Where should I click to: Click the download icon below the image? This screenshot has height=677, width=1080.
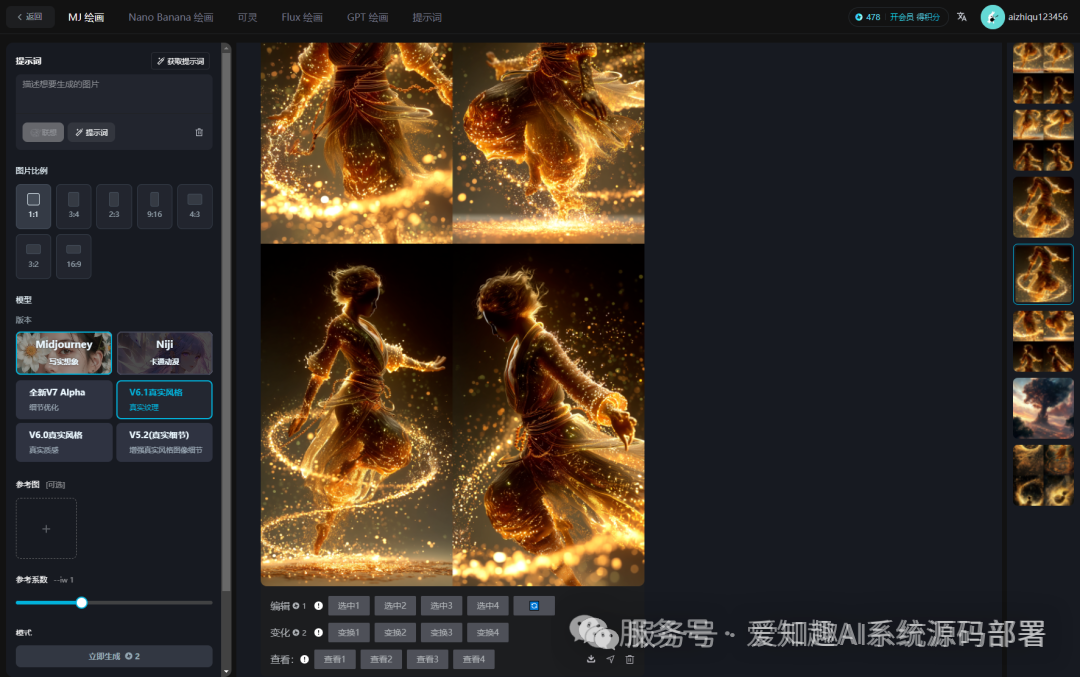pos(591,659)
